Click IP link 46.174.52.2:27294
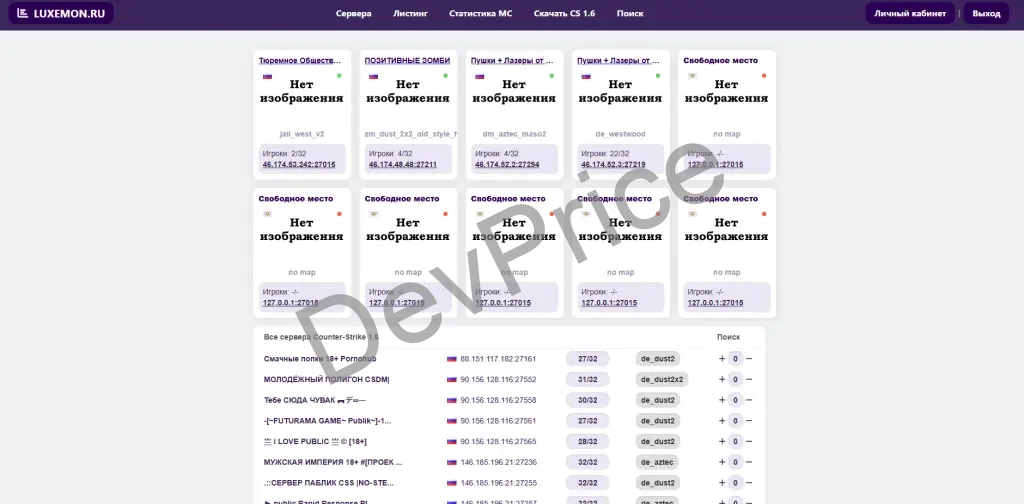The height and width of the screenshot is (504, 1024). (x=507, y=165)
